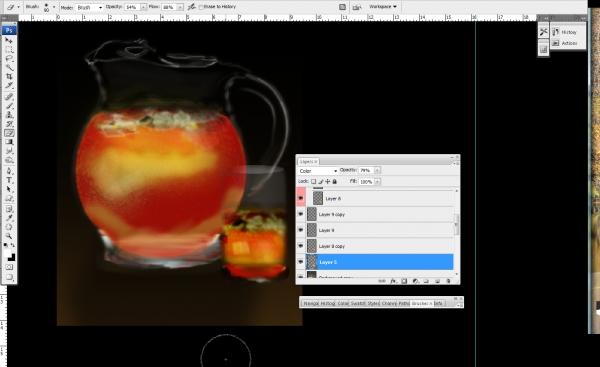
Task: Open the Color blend mode dropdown
Action: (x=318, y=171)
